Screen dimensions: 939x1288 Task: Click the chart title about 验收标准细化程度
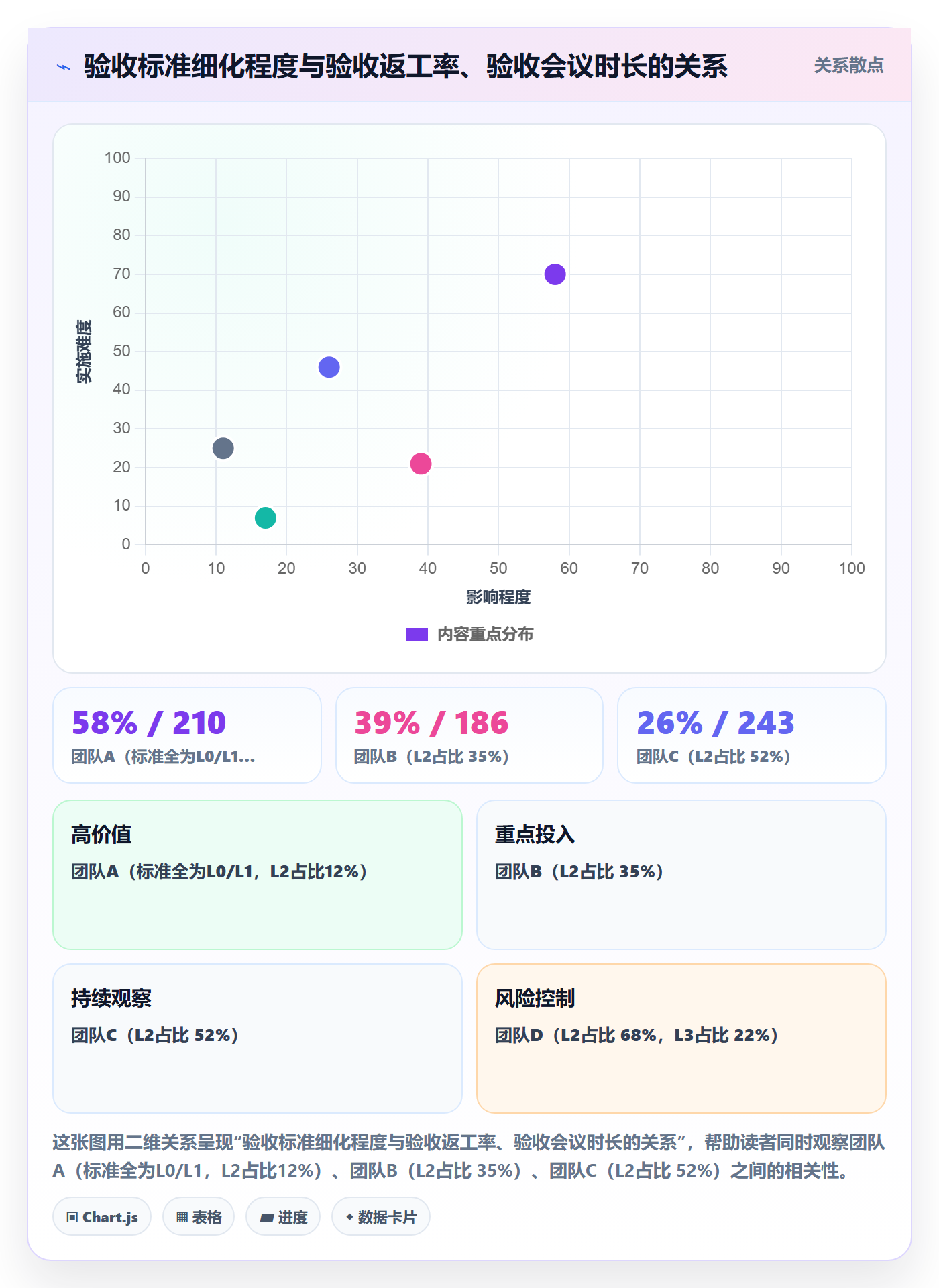click(406, 66)
